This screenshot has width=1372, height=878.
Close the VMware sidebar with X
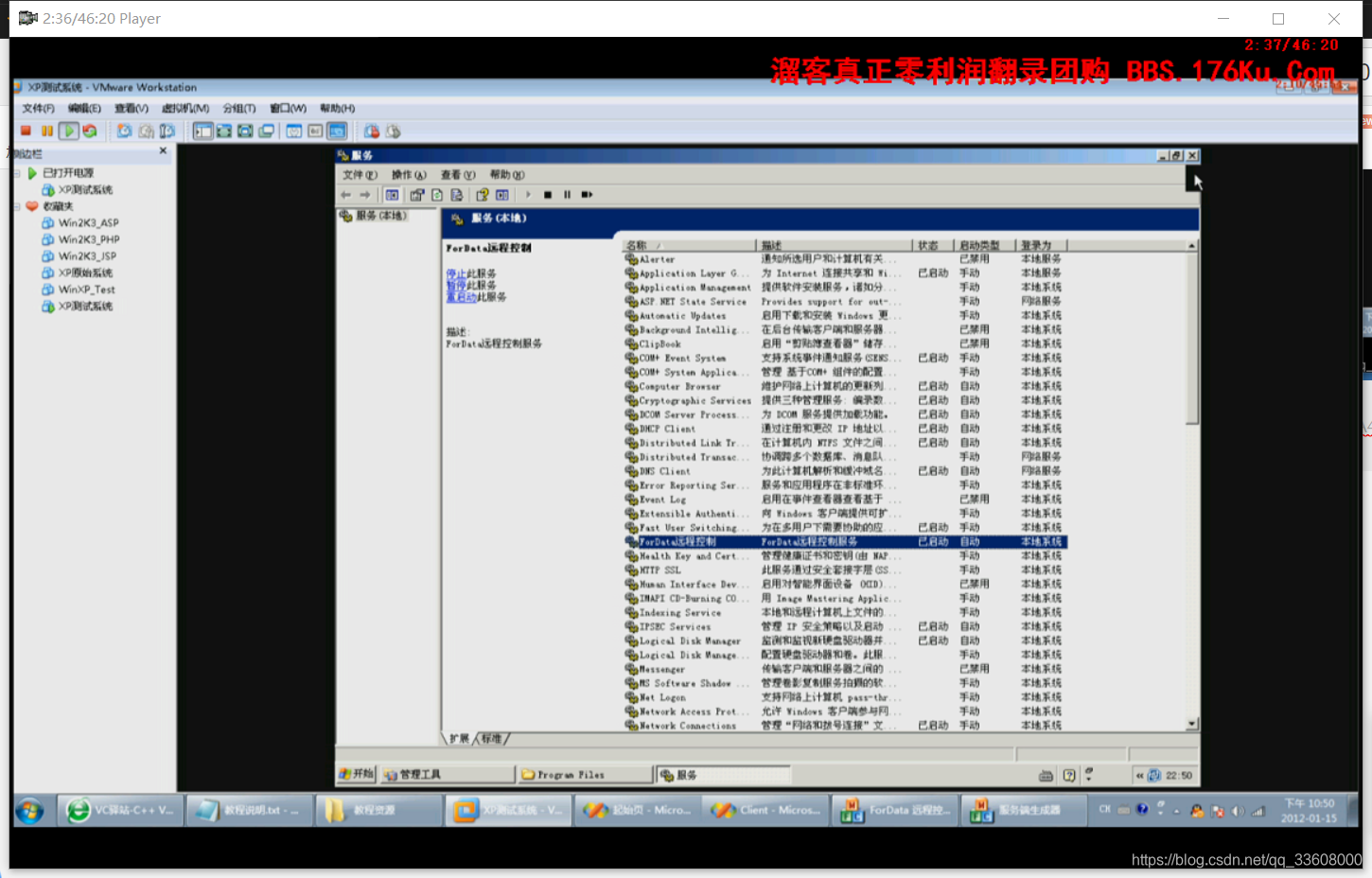(x=163, y=151)
